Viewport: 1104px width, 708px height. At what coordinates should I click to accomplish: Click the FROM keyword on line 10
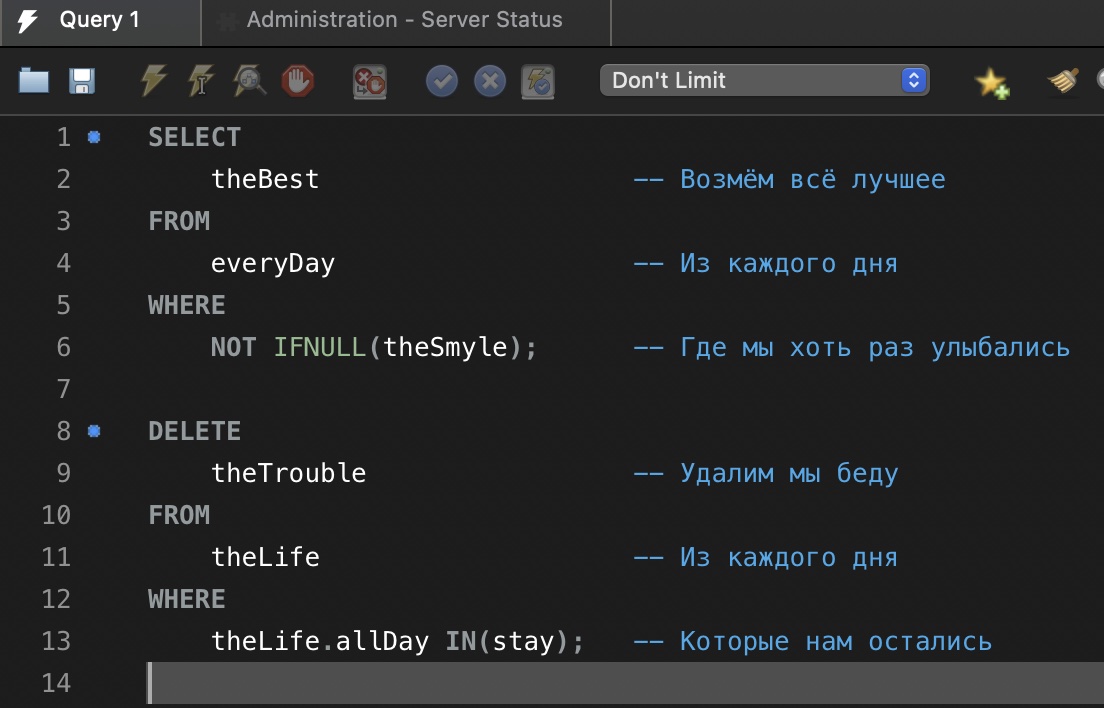179,515
